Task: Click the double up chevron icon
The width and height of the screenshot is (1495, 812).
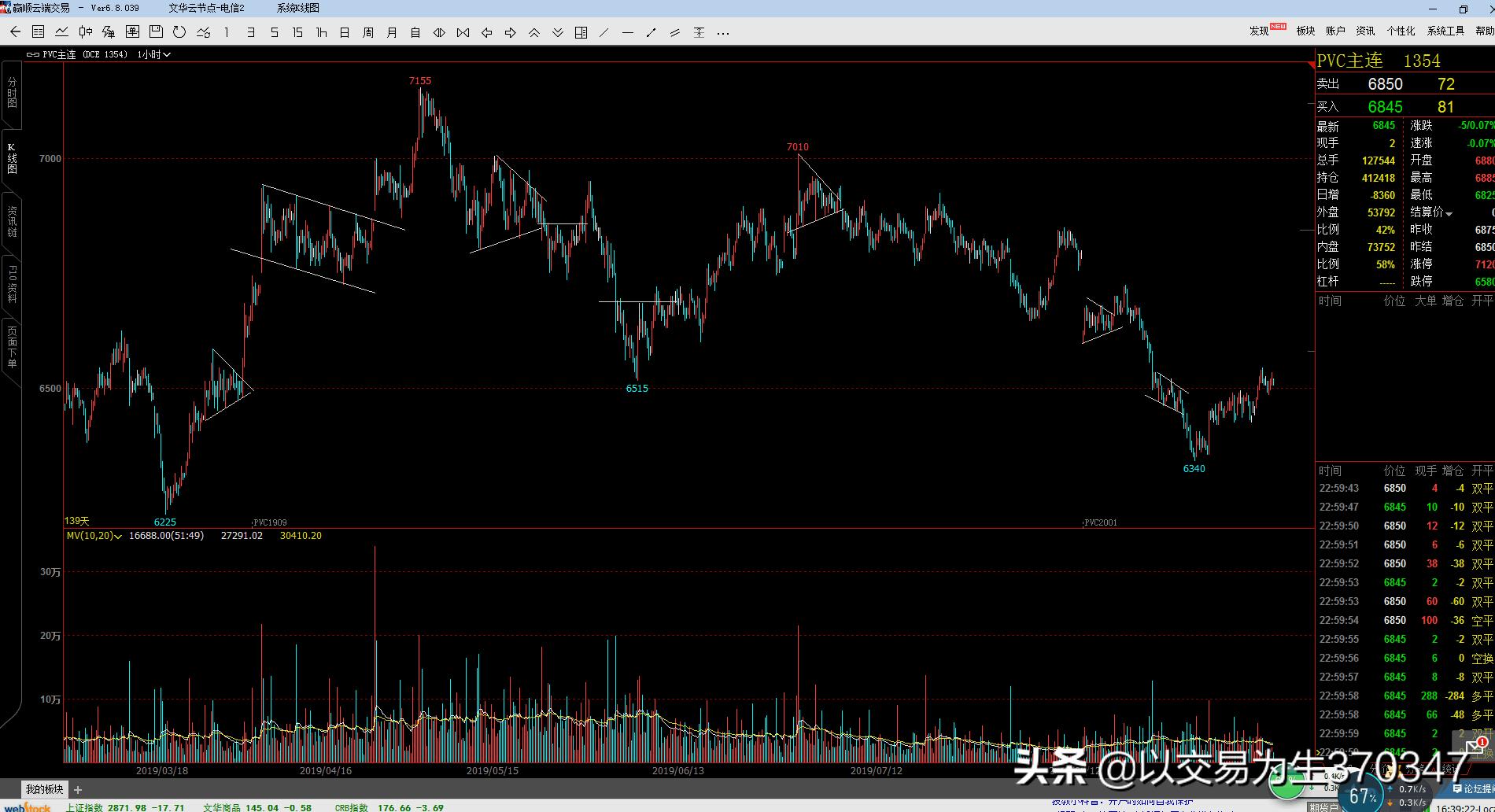Action: (x=533, y=32)
